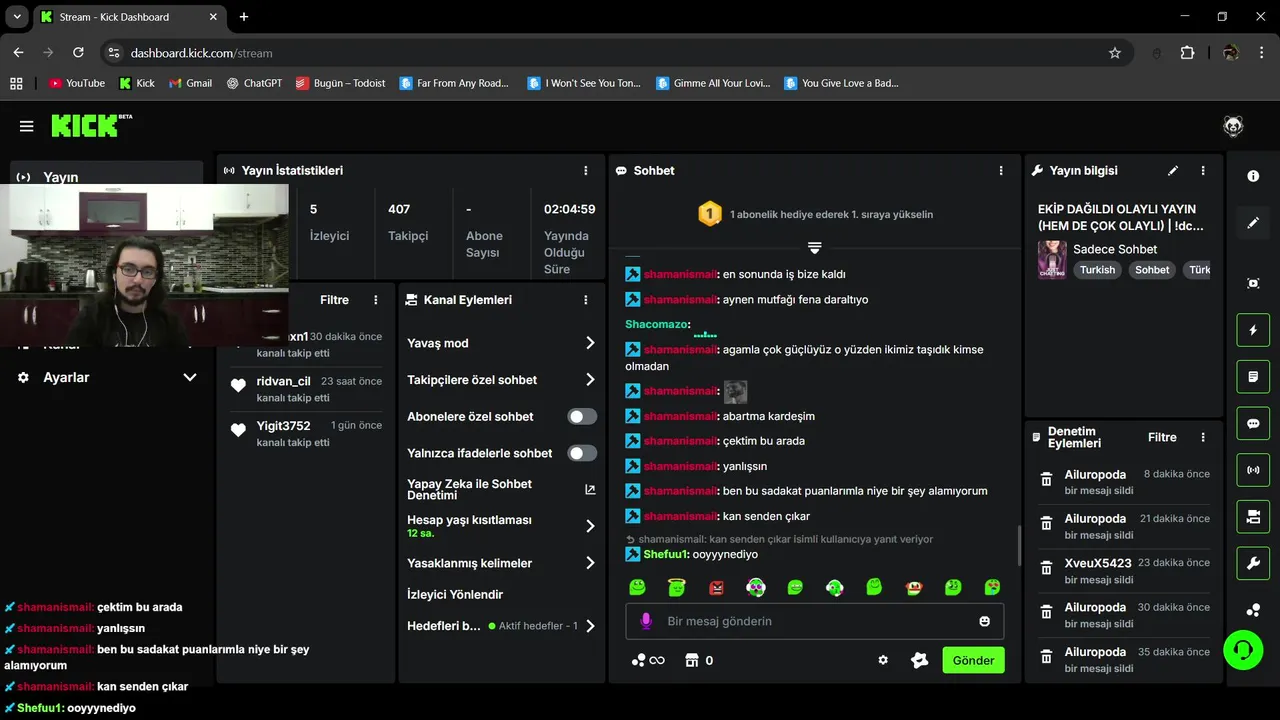
Task: Click the chat panel scrollbar
Action: (1019, 545)
